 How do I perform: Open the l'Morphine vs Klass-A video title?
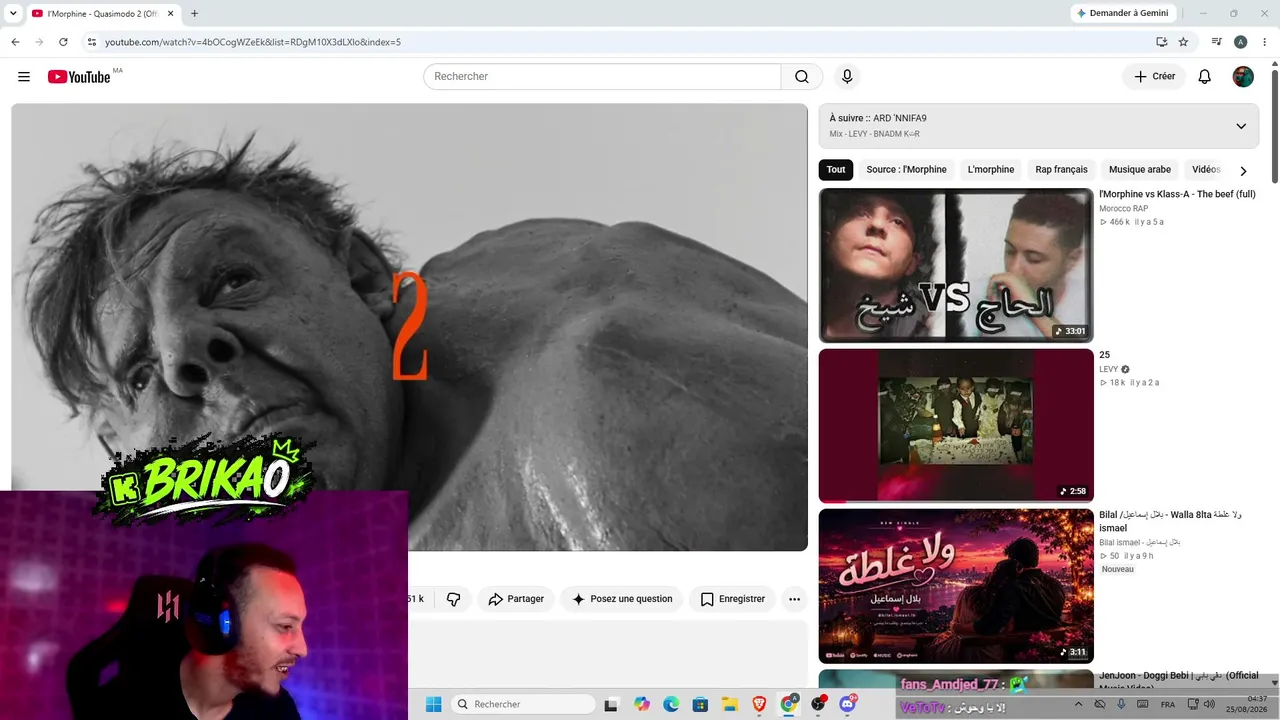(x=1177, y=194)
